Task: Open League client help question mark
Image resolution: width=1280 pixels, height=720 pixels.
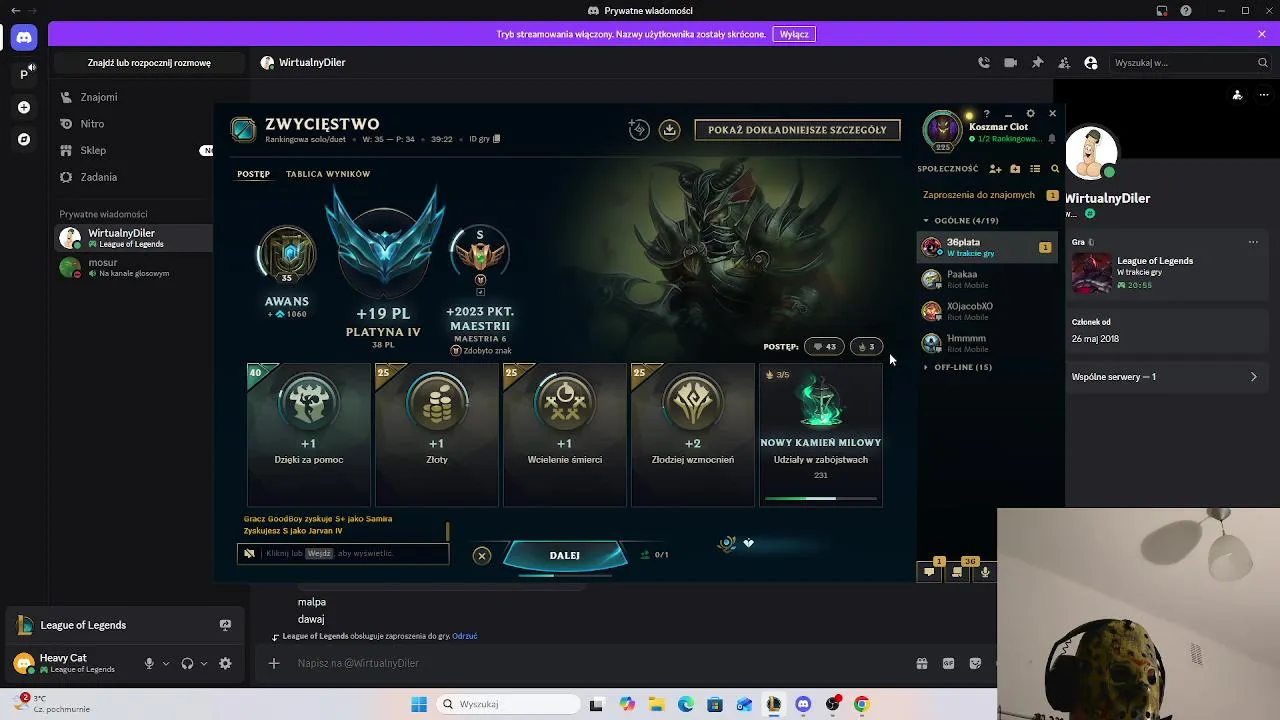Action: click(986, 114)
